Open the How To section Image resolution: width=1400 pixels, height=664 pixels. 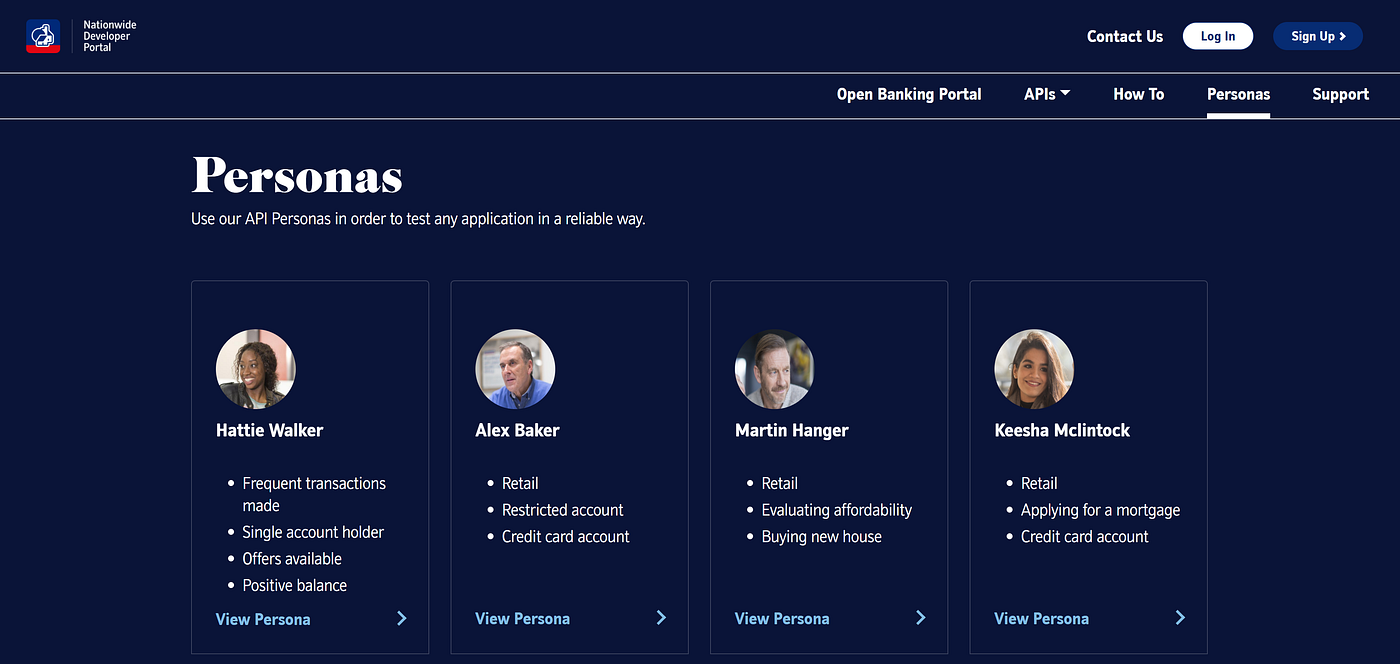tap(1138, 94)
